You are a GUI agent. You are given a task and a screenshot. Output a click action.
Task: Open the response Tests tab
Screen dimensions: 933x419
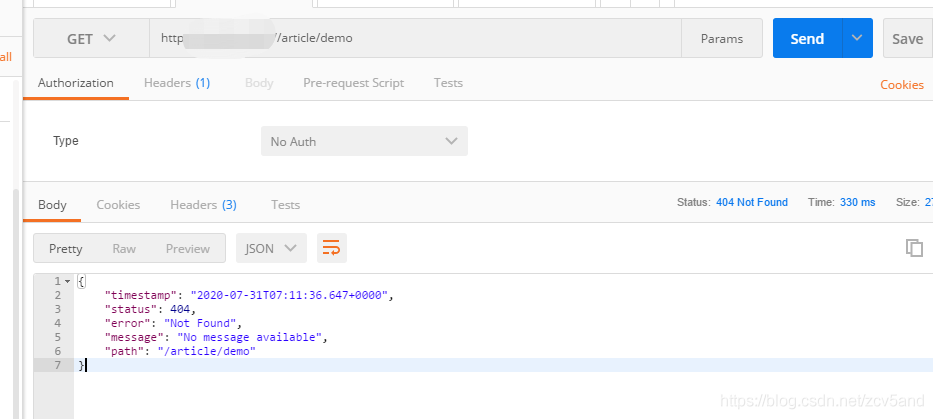(x=286, y=205)
